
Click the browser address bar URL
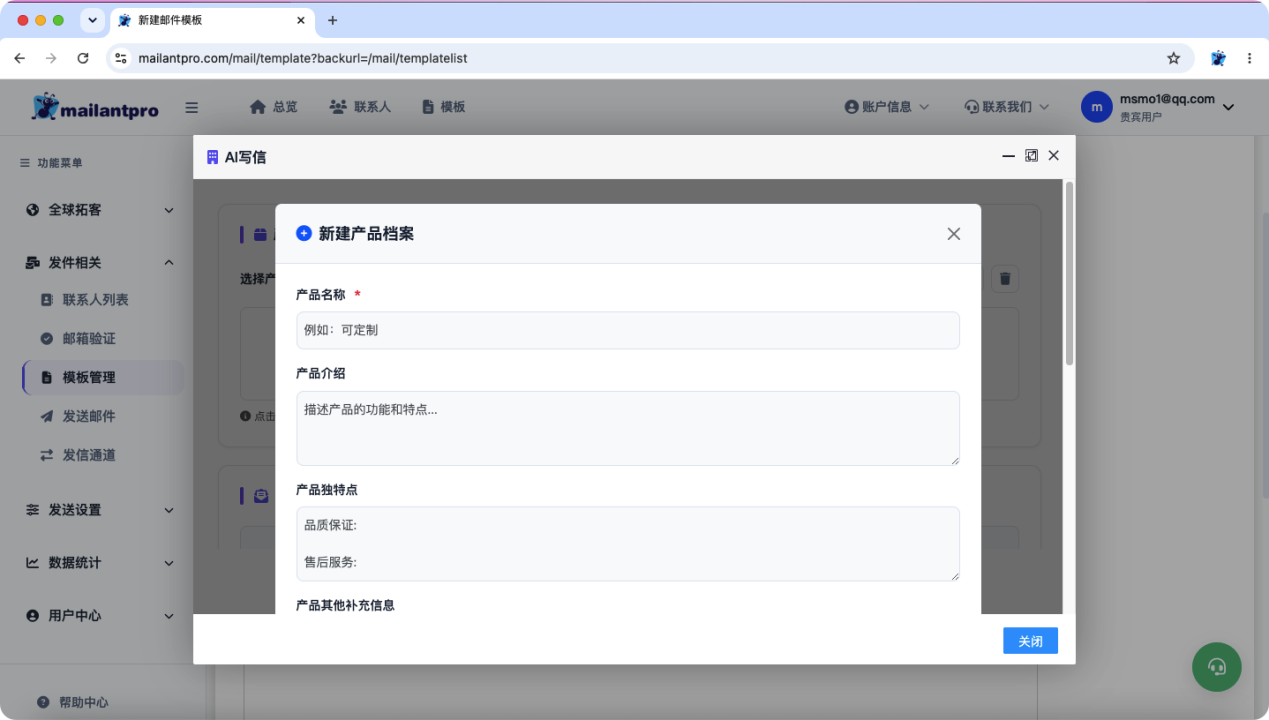[x=302, y=58]
